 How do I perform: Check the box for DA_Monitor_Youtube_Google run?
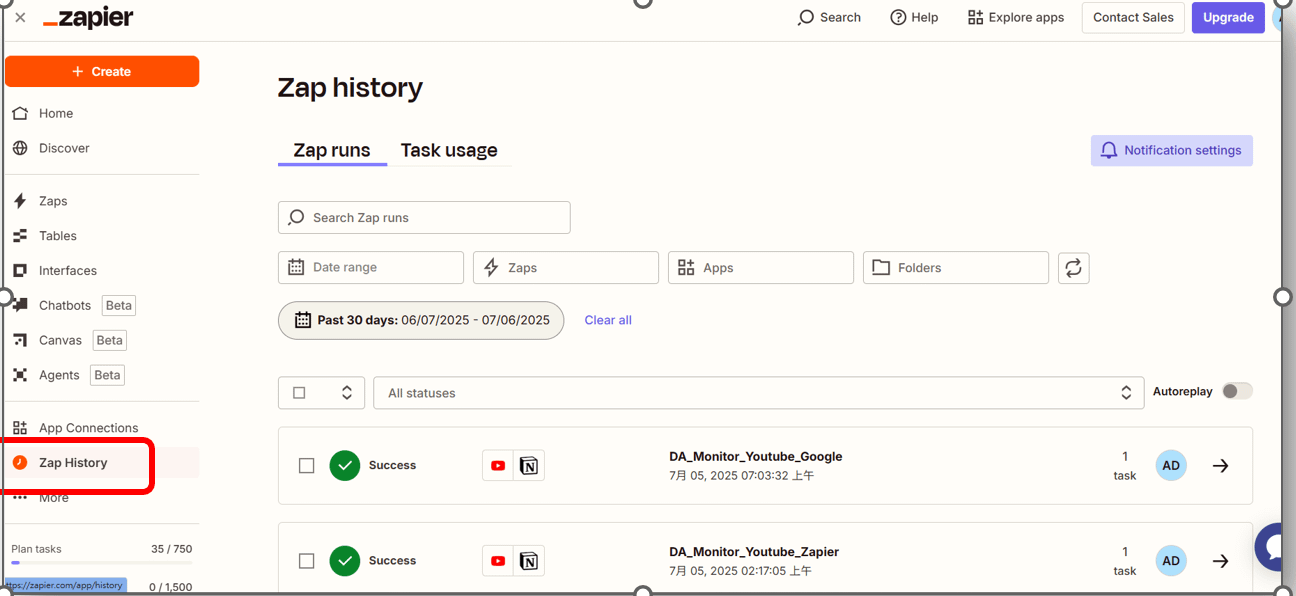307,466
